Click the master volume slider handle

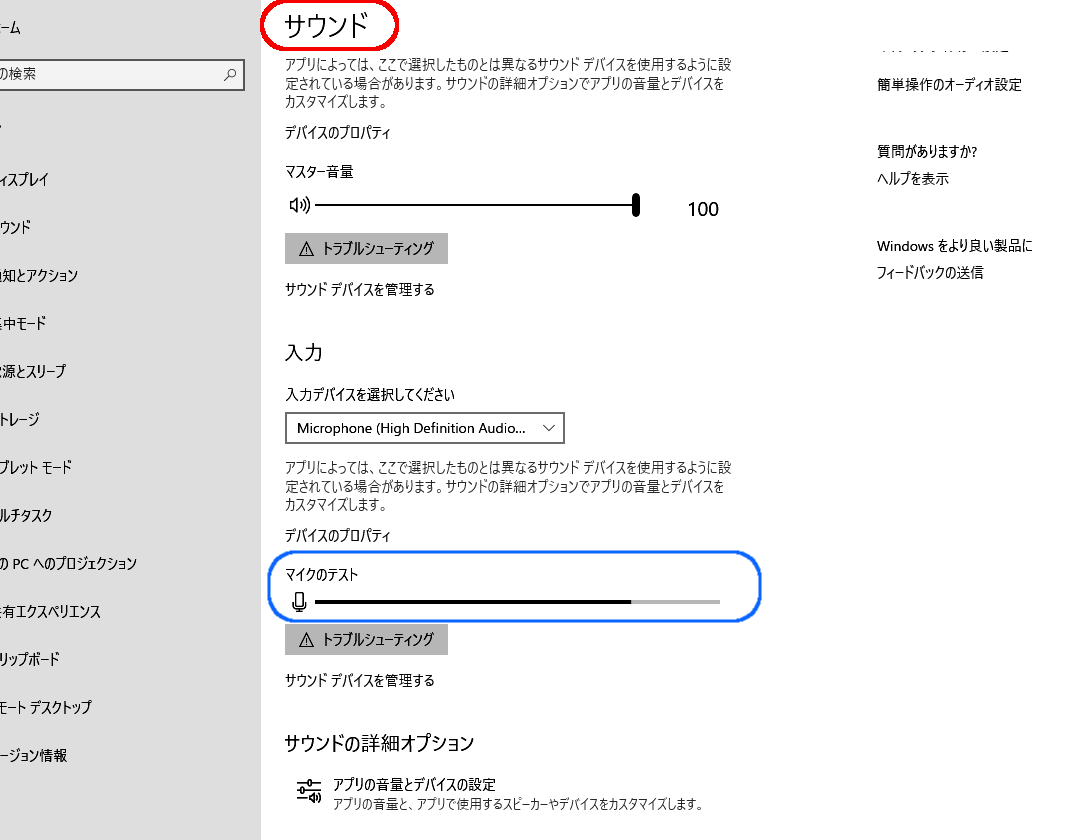tap(634, 203)
